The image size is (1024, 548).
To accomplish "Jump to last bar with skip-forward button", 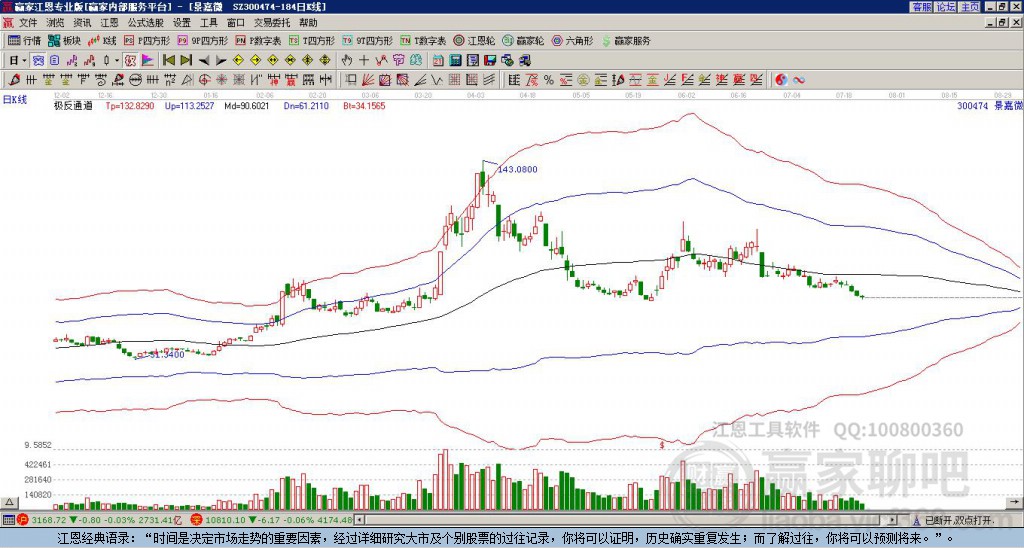I will coord(186,61).
